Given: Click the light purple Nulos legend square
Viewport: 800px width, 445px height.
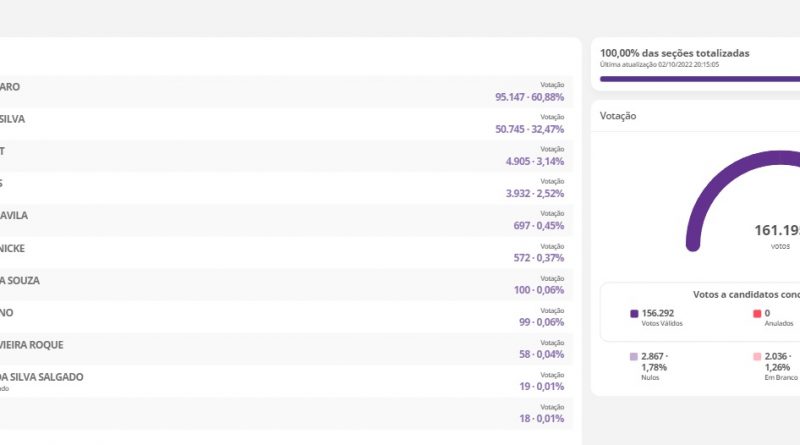Looking at the screenshot, I should [x=634, y=356].
